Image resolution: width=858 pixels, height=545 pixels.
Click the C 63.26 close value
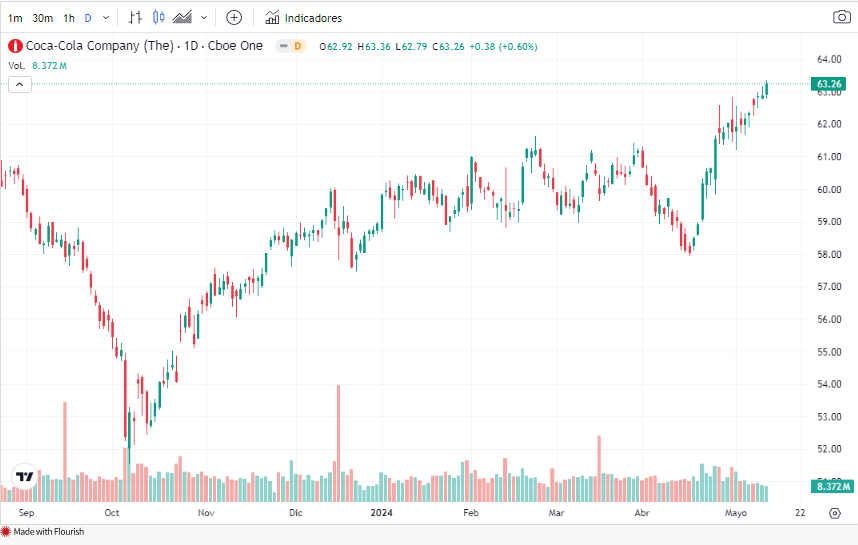pyautogui.click(x=448, y=47)
